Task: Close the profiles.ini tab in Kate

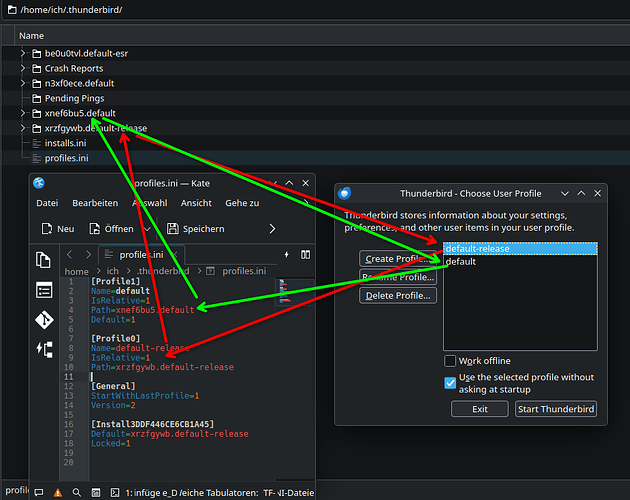Action: click(175, 254)
